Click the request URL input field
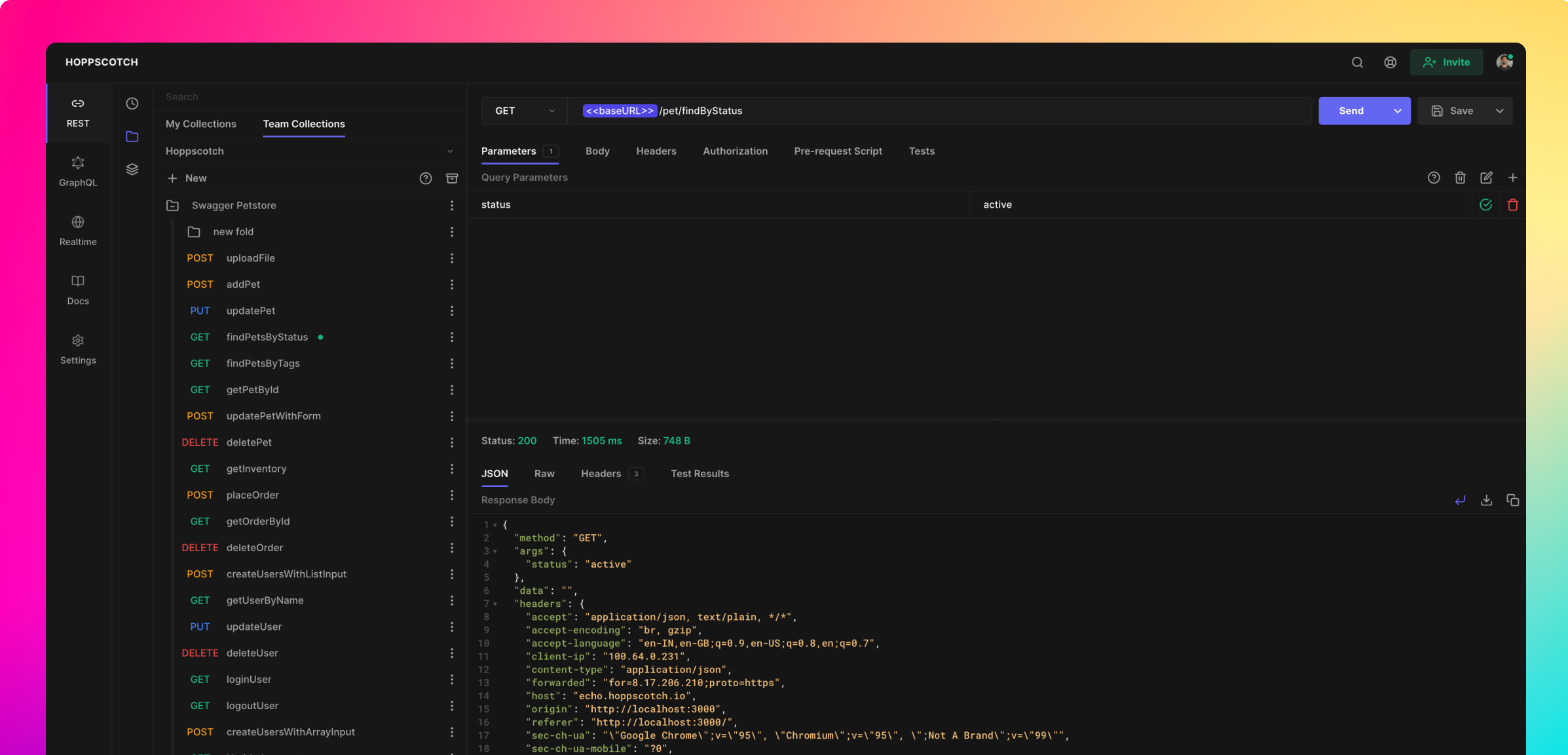 939,111
